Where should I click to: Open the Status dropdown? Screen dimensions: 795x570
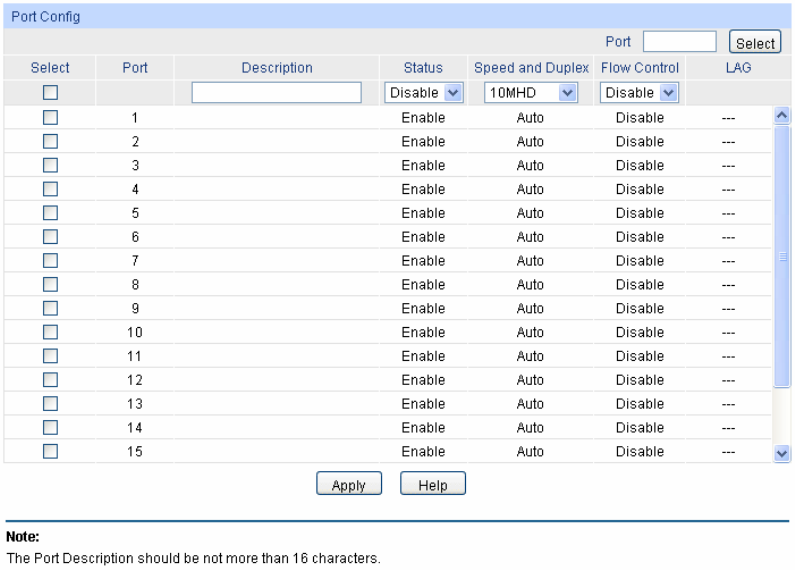click(423, 93)
